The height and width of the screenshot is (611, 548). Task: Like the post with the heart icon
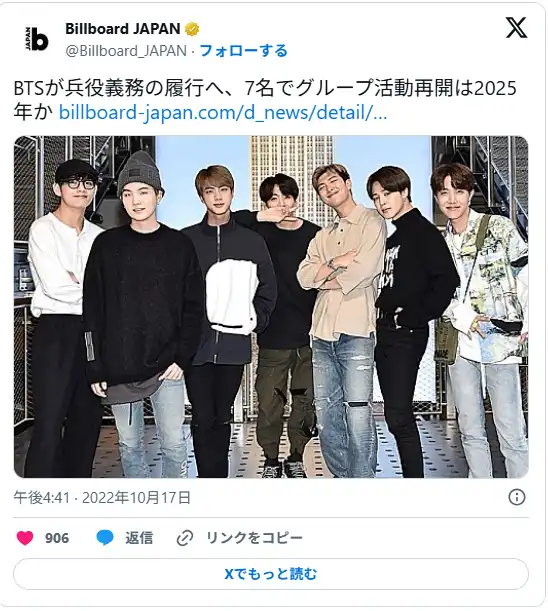pyautogui.click(x=25, y=538)
